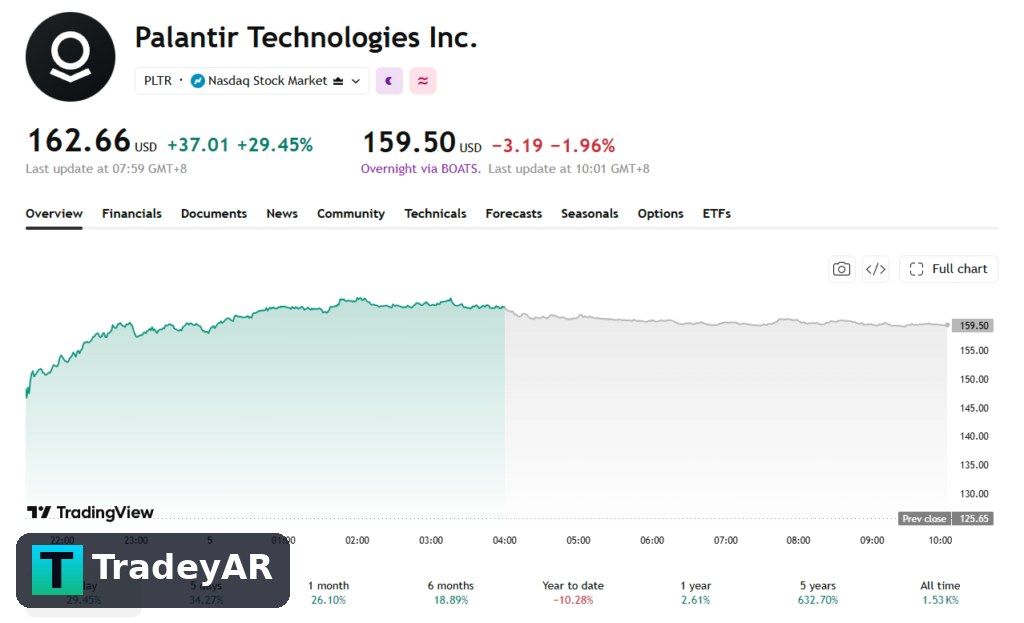Switch to the Financials tab
This screenshot has width=1024, height=623.
[131, 214]
